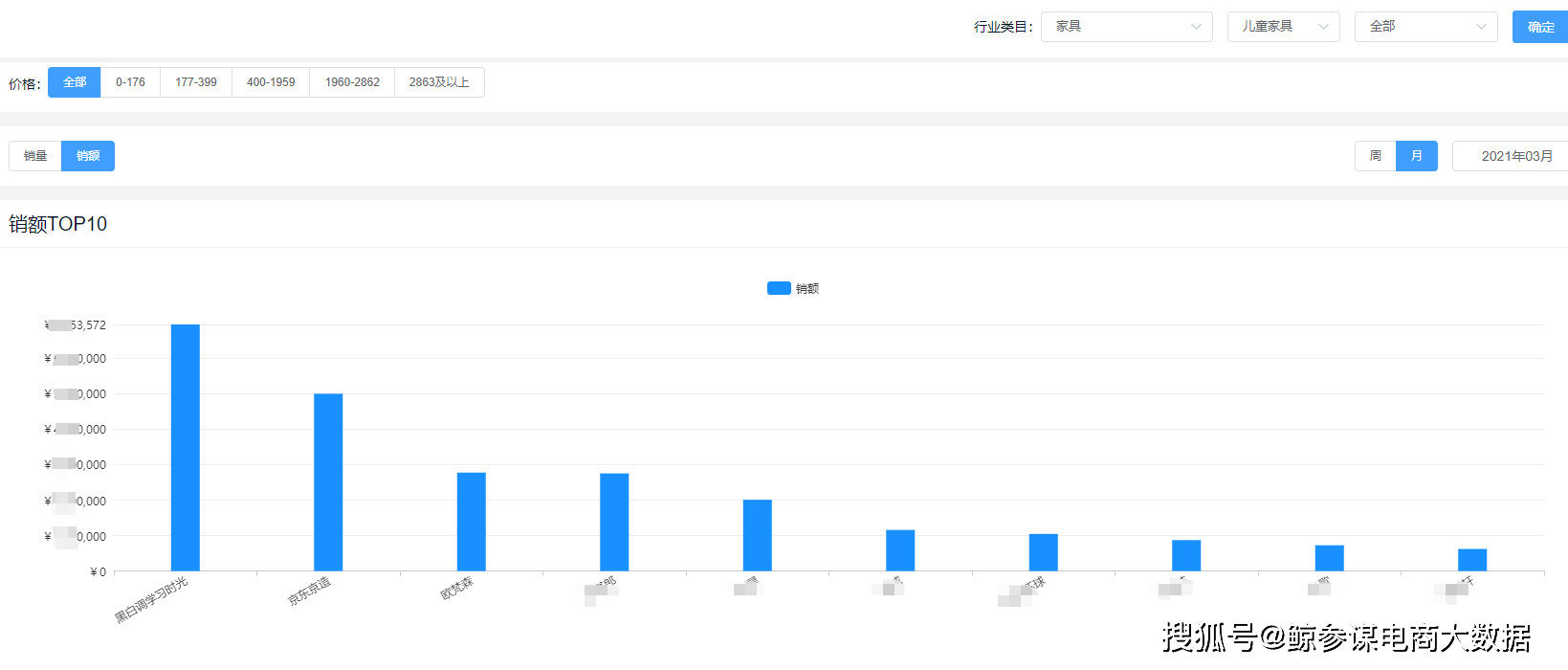This screenshot has height=670, width=1568.
Task: Filter by 2863及以上 price range
Action: (439, 82)
